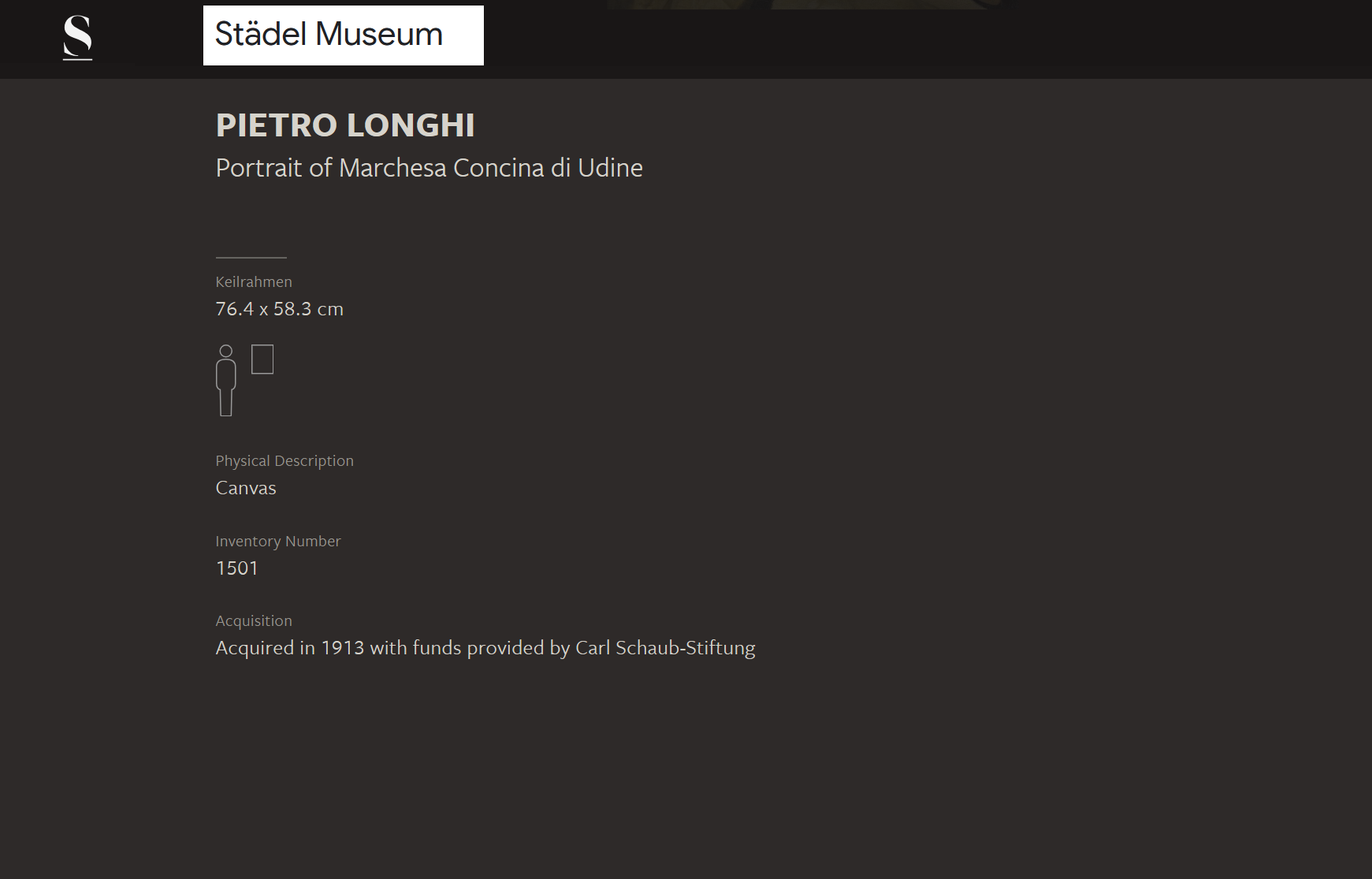Click the title Portrait of Marchesa Concina di Udine
Image resolution: width=1372 pixels, height=879 pixels.
[429, 168]
